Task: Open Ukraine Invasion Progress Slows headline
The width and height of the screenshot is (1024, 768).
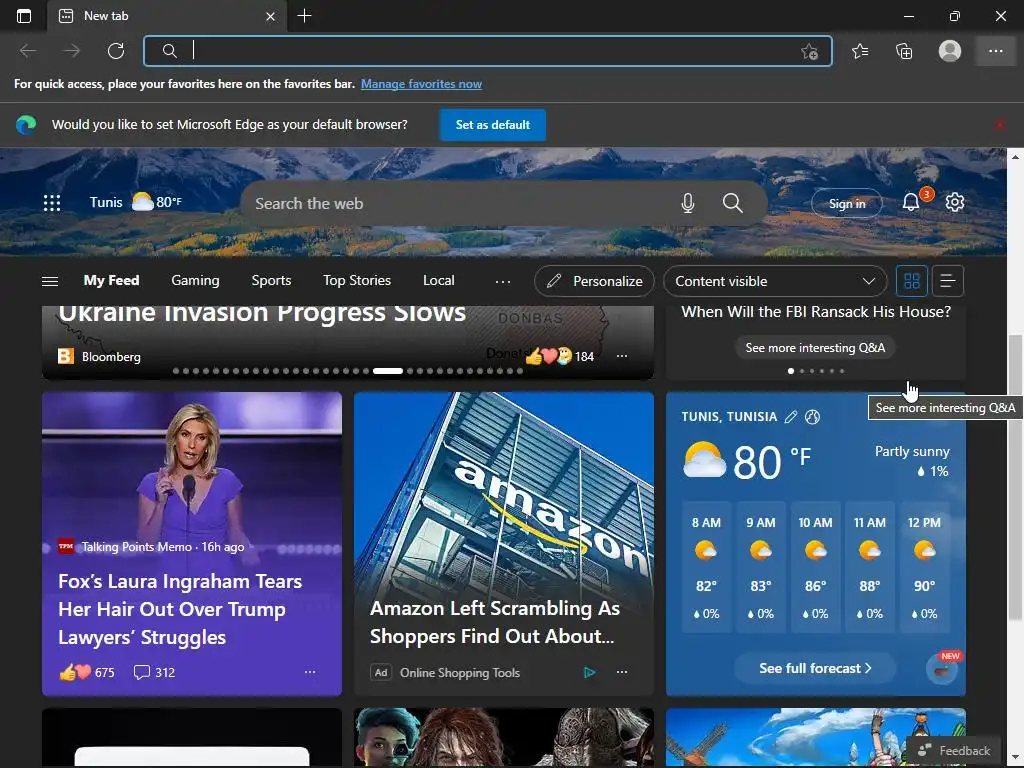Action: pyautogui.click(x=262, y=313)
